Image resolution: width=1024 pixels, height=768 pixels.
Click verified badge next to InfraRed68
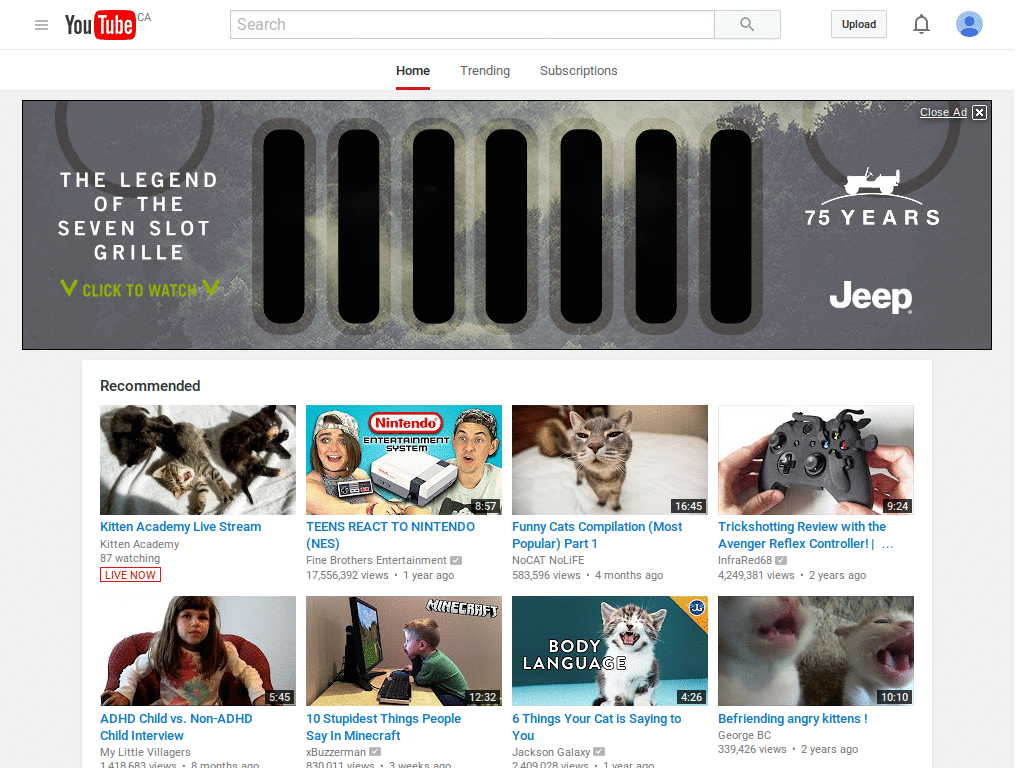coord(780,560)
